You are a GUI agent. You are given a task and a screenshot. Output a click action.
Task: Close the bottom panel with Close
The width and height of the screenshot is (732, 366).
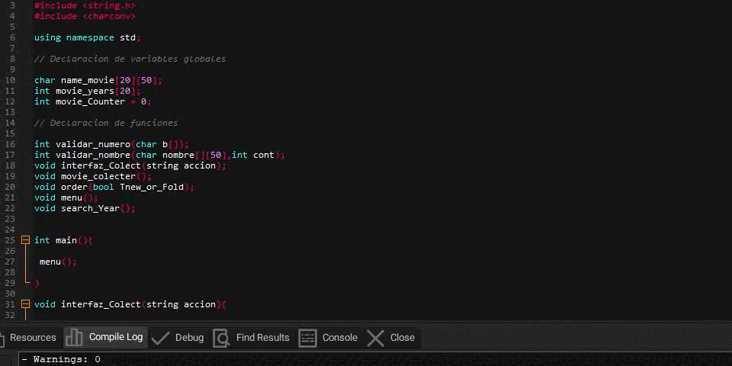tap(391, 338)
